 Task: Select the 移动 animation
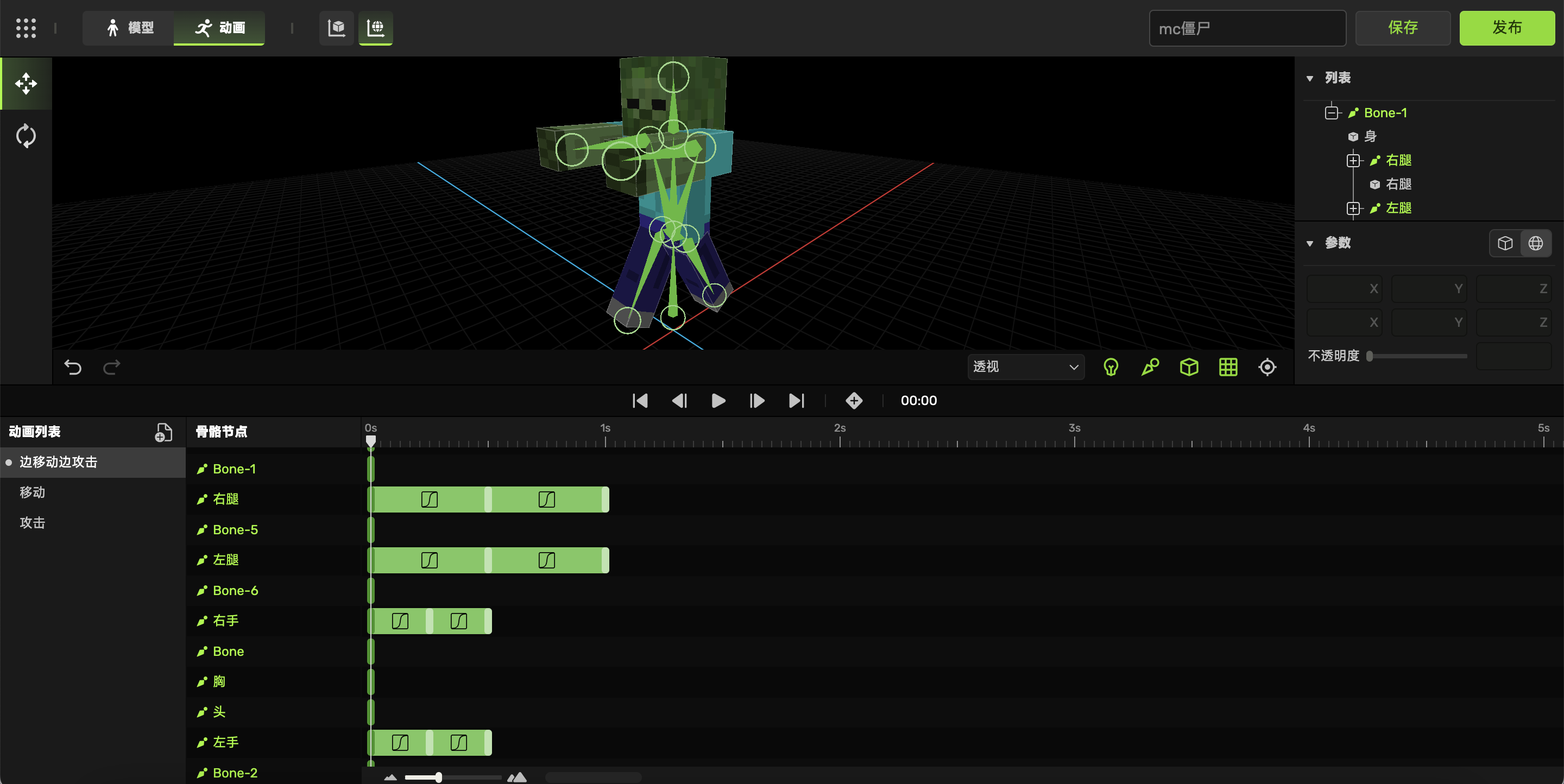[93, 493]
